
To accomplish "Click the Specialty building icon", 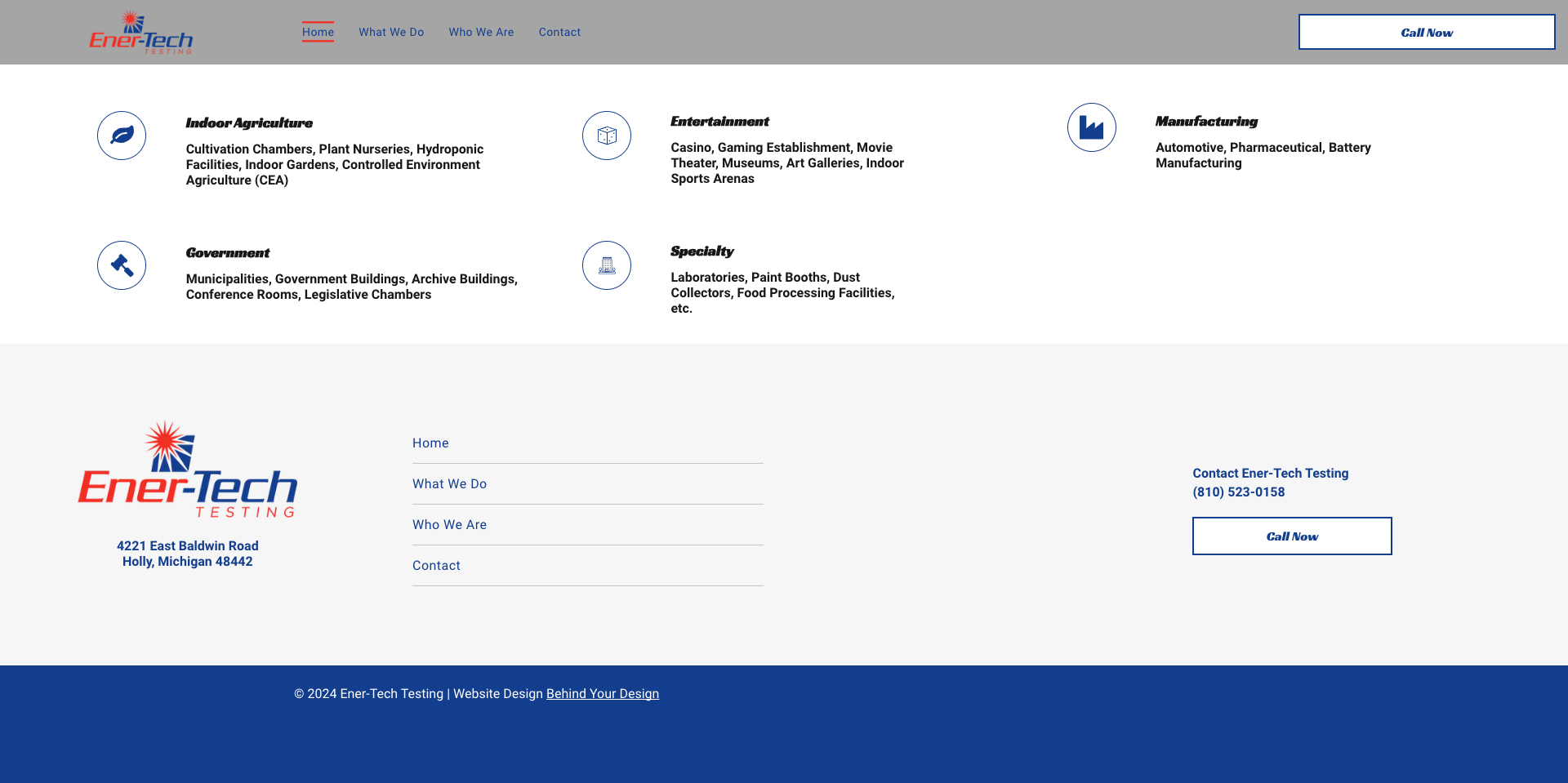I will point(607,265).
